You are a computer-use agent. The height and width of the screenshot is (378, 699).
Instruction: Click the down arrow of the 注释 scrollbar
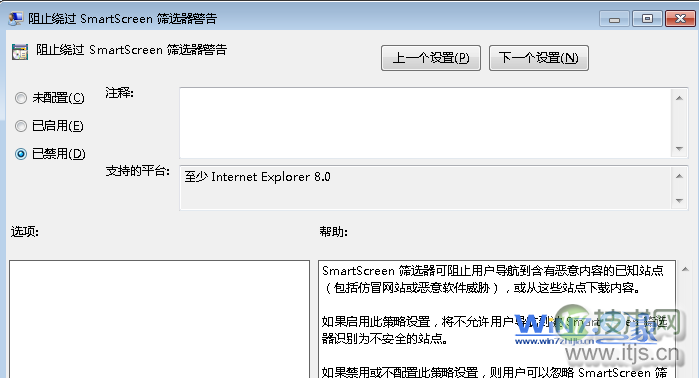point(679,149)
